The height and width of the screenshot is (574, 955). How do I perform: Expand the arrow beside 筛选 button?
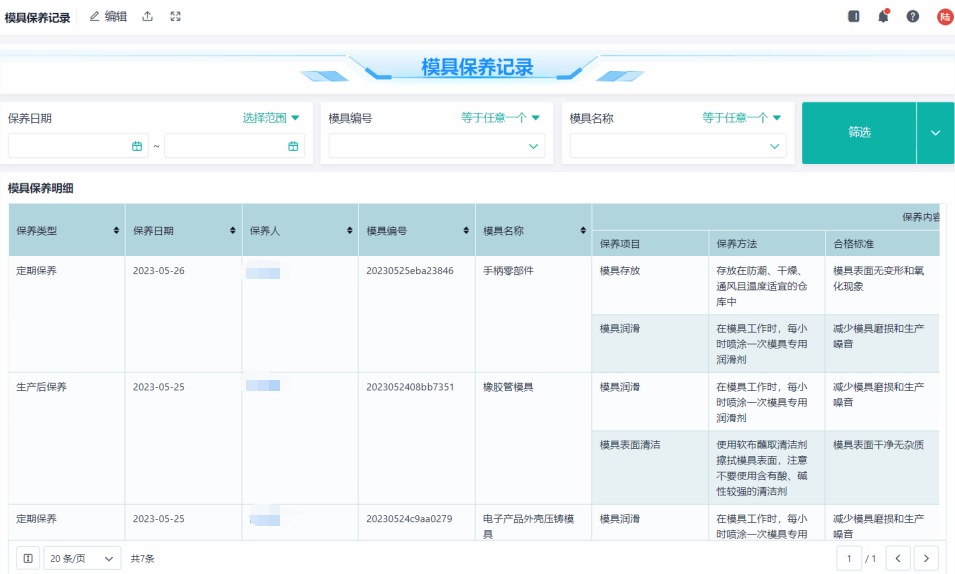[935, 133]
